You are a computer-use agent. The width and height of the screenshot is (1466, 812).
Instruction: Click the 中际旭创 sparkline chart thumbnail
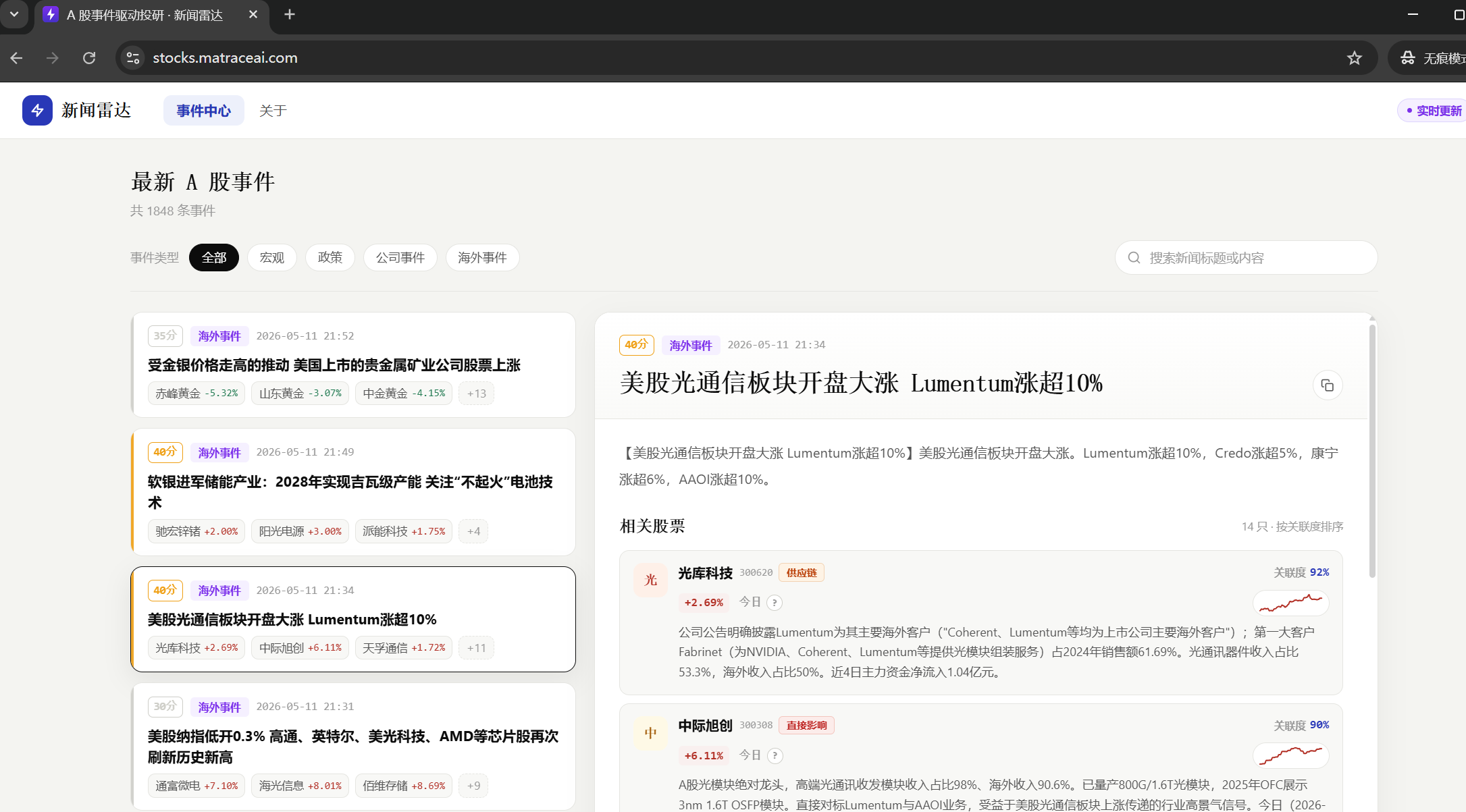click(1291, 755)
